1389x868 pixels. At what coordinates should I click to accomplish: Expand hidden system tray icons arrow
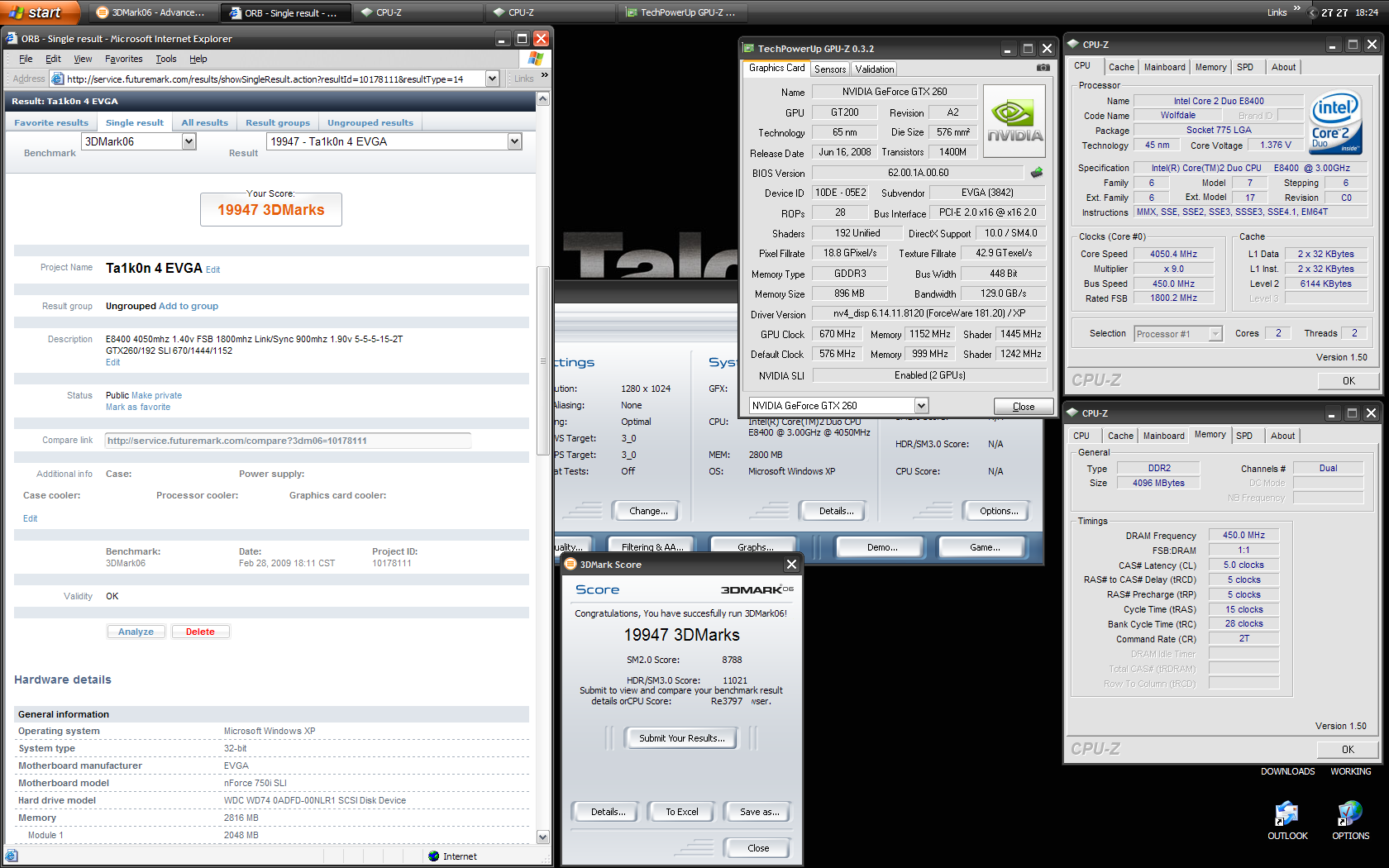tap(1312, 12)
